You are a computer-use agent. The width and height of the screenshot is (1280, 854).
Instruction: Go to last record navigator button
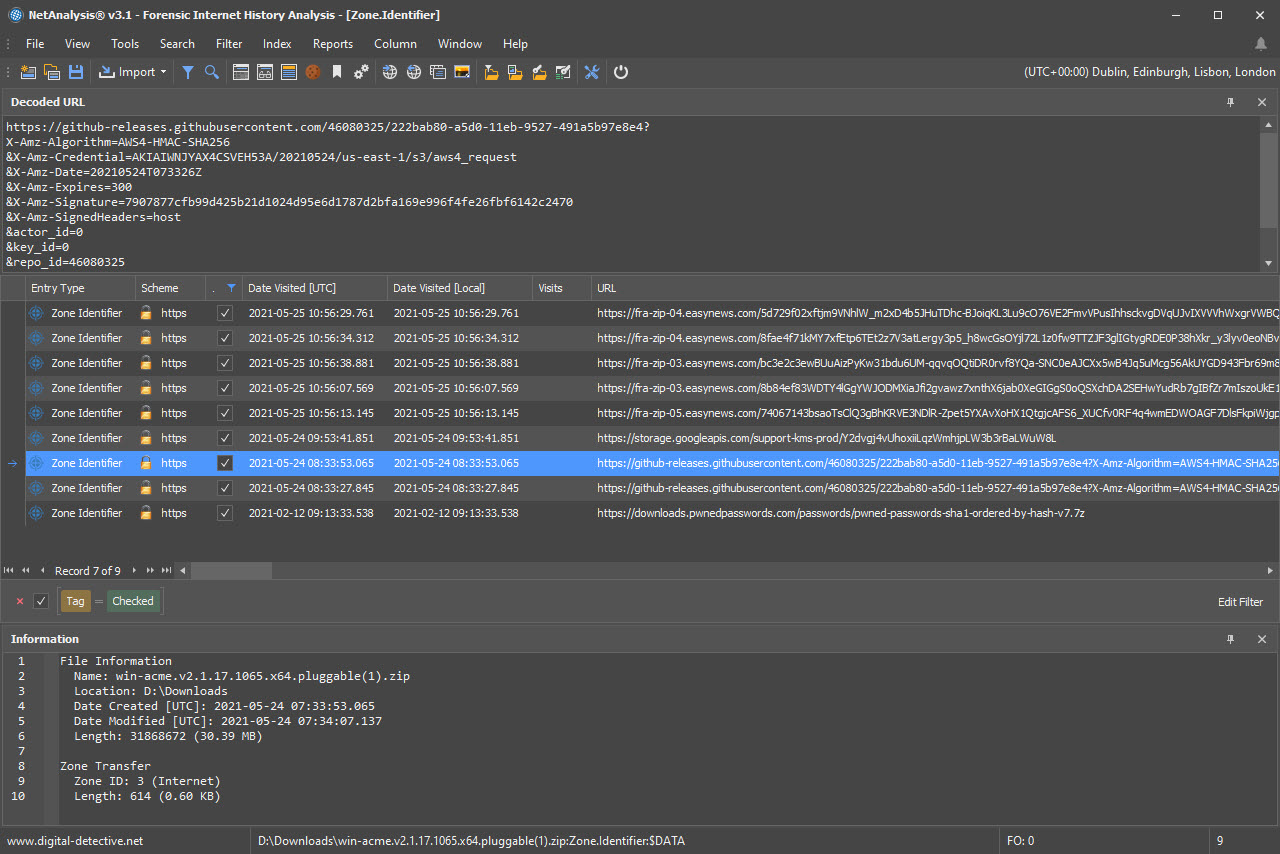[167, 571]
